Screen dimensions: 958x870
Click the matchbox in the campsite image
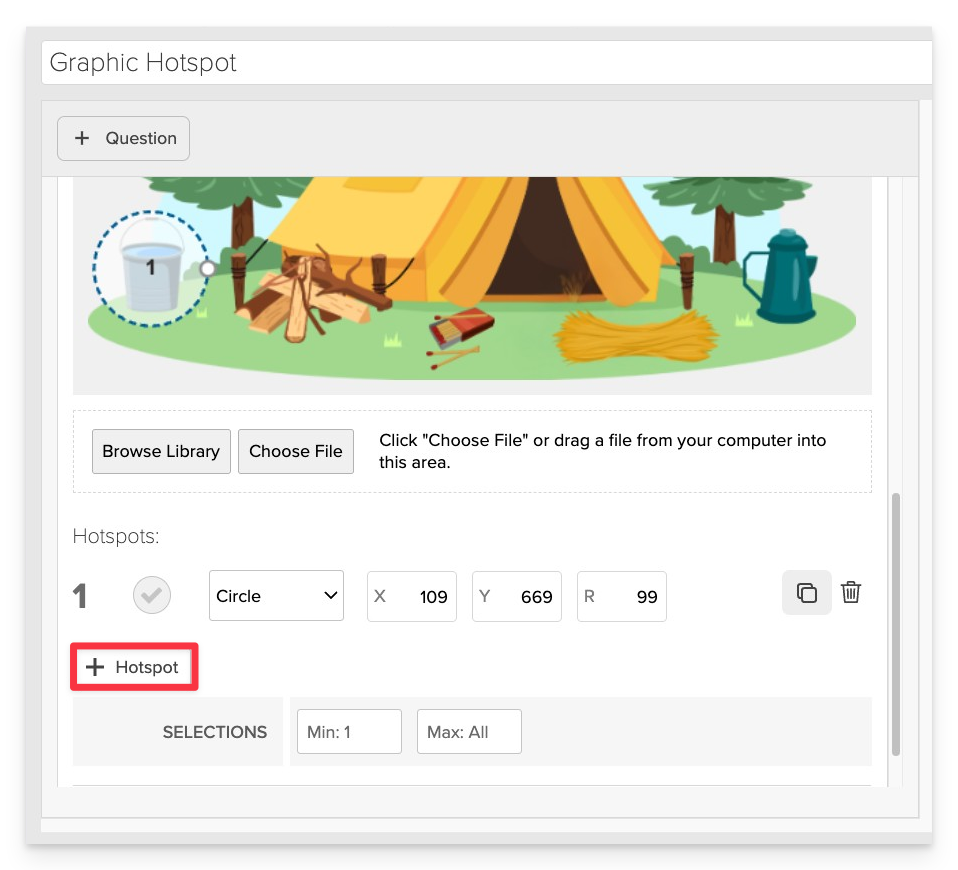point(461,327)
